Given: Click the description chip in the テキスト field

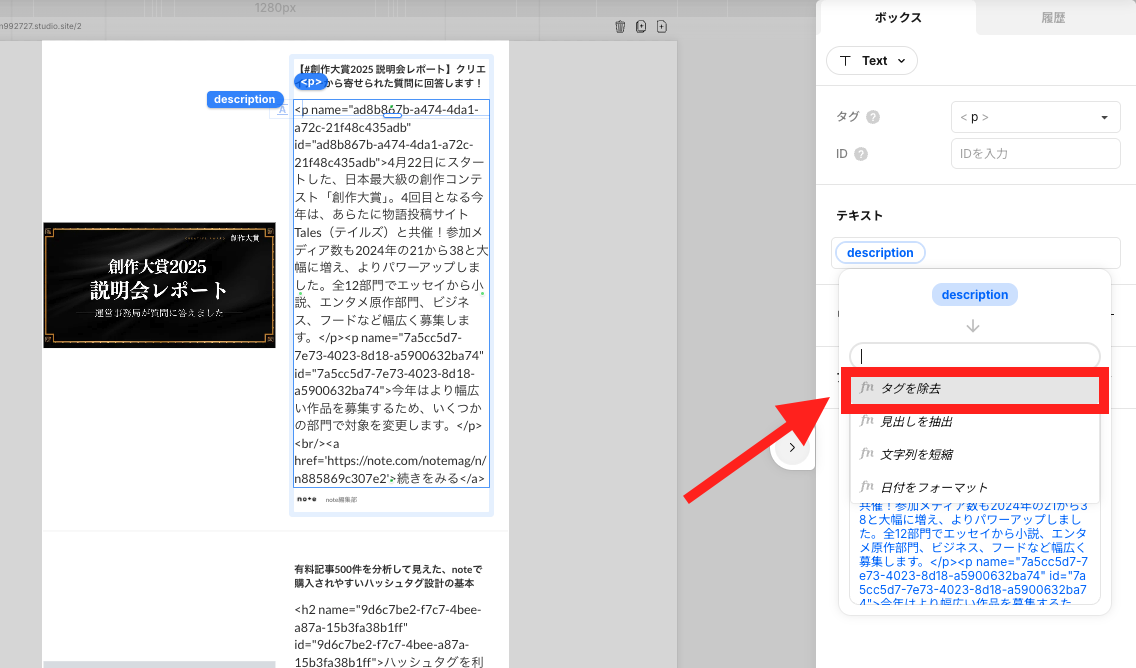Looking at the screenshot, I should point(880,252).
